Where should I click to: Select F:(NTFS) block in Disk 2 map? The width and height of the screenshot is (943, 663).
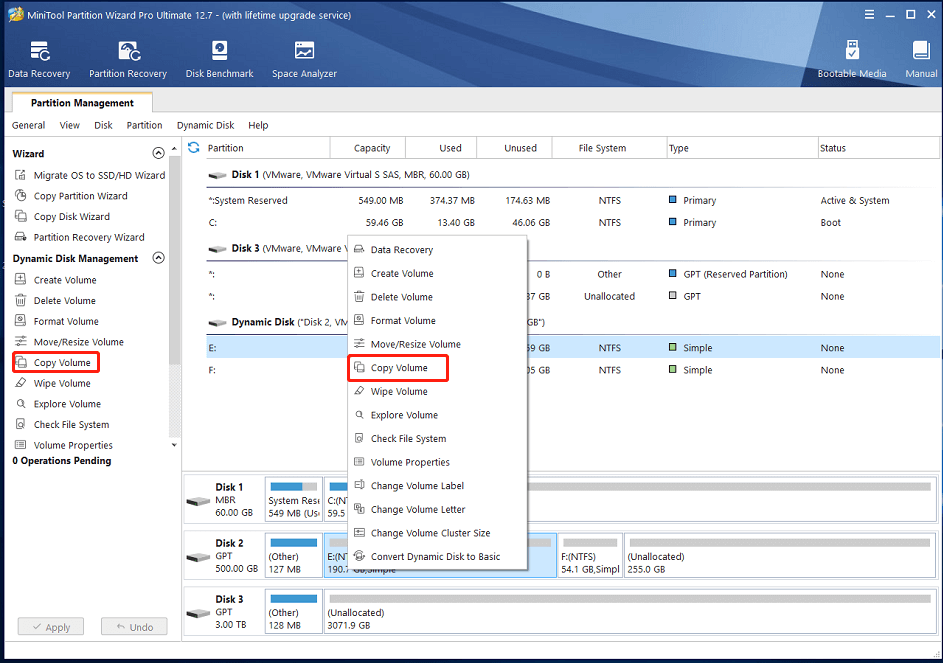[x=590, y=556]
